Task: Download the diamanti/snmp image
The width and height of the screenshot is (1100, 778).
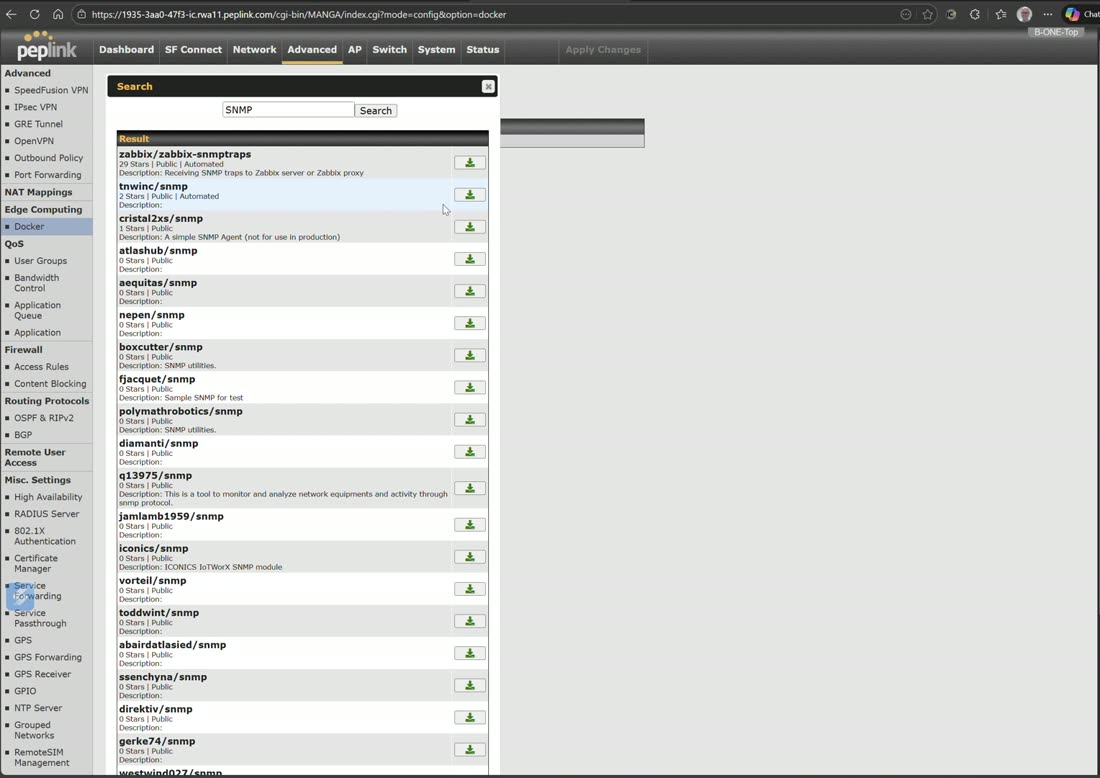Action: coord(469,452)
